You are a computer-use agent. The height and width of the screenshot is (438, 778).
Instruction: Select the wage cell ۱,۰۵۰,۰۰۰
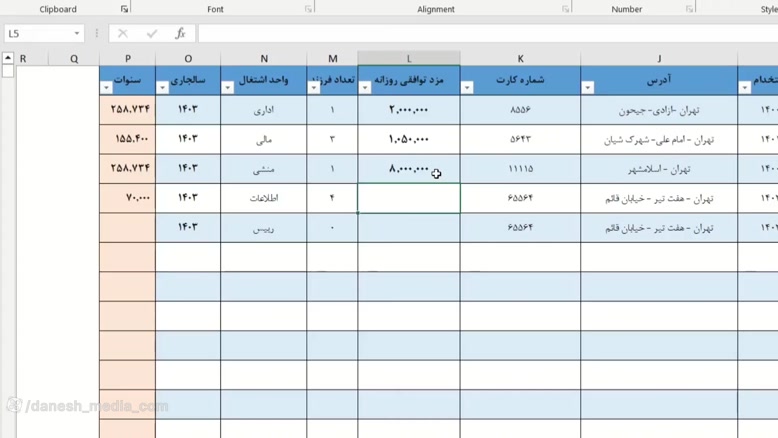409,139
